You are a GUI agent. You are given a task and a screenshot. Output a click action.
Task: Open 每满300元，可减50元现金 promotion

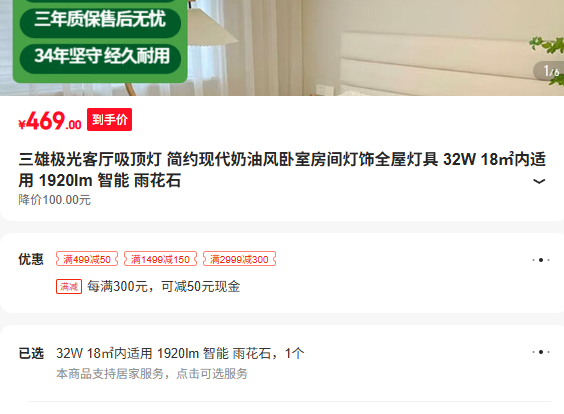(164, 287)
